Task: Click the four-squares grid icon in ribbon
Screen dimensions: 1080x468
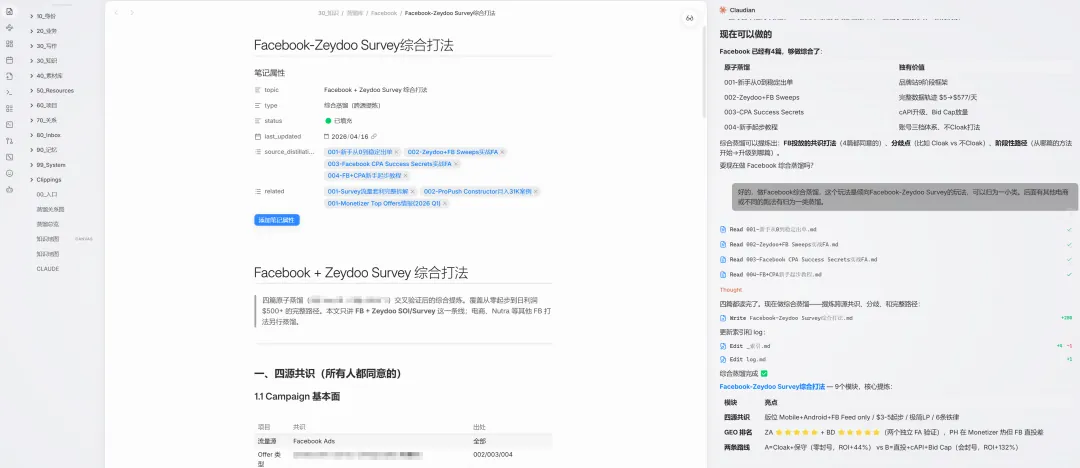Action: pyautogui.click(x=9, y=44)
